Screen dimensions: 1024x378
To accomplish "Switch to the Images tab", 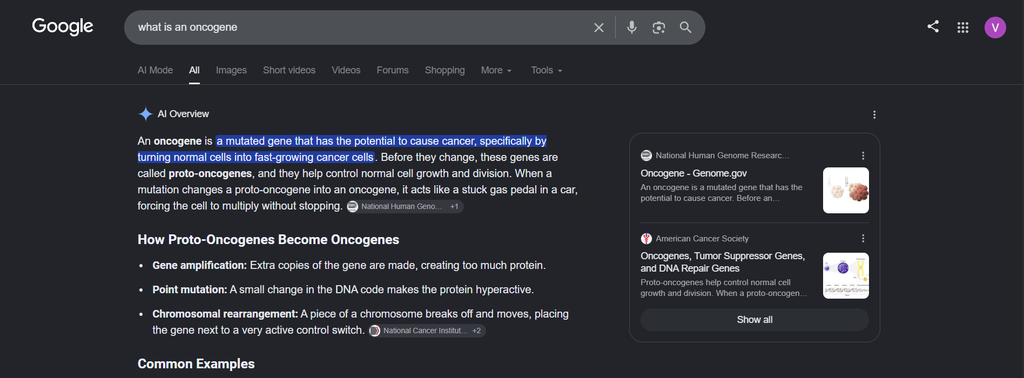I will tap(231, 71).
